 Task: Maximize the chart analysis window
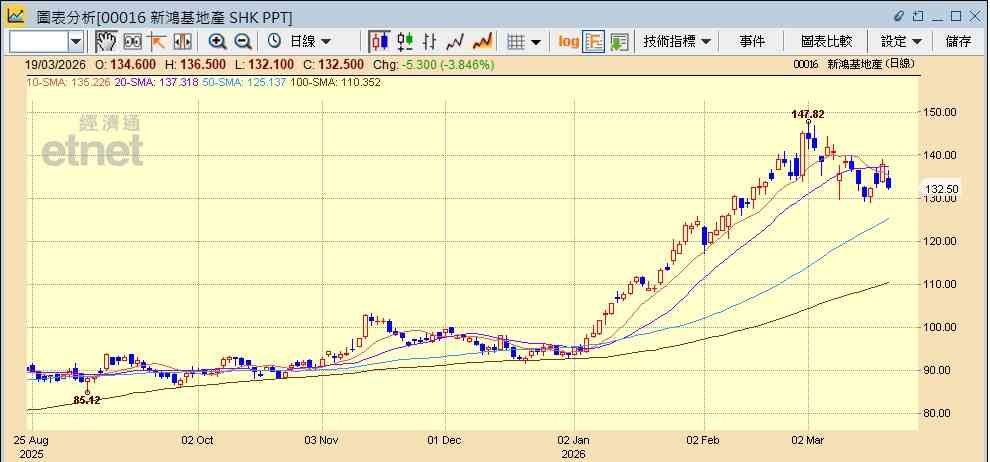point(956,16)
